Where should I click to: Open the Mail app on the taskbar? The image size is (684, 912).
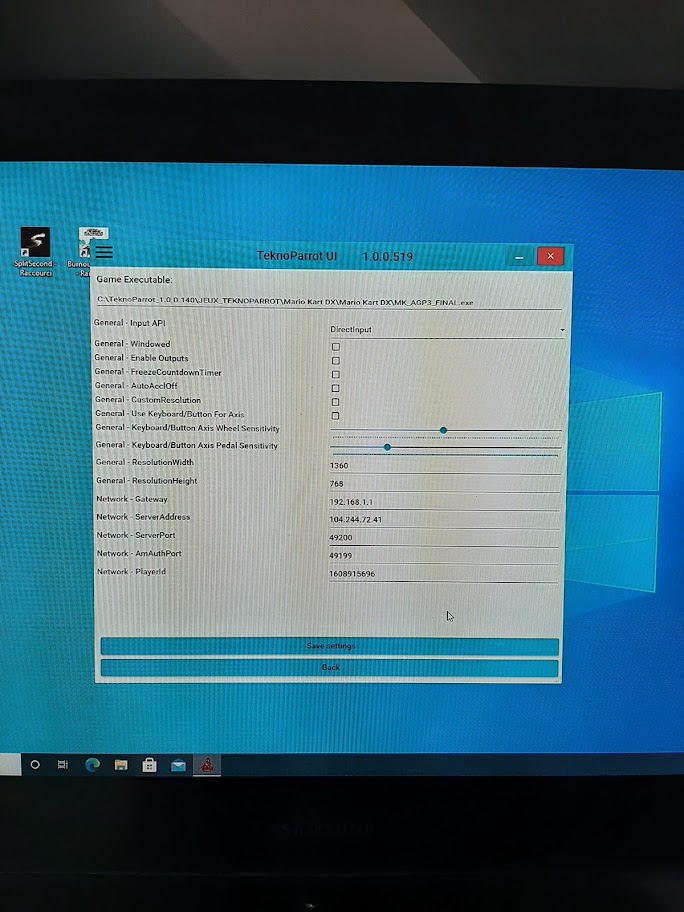[x=177, y=765]
